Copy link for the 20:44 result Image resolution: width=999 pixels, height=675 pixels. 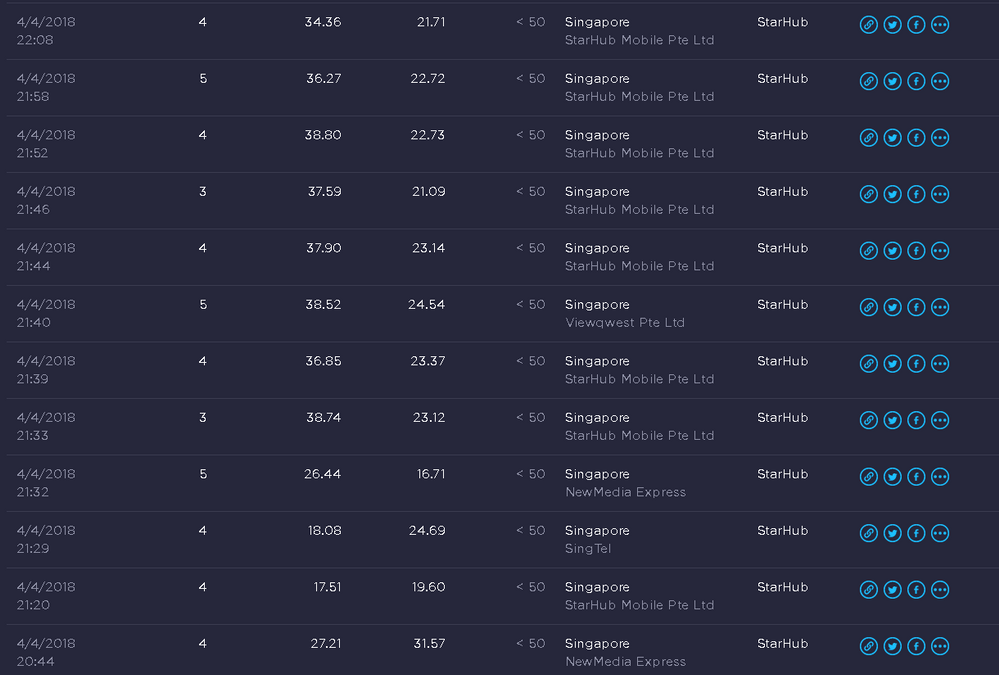tap(868, 646)
